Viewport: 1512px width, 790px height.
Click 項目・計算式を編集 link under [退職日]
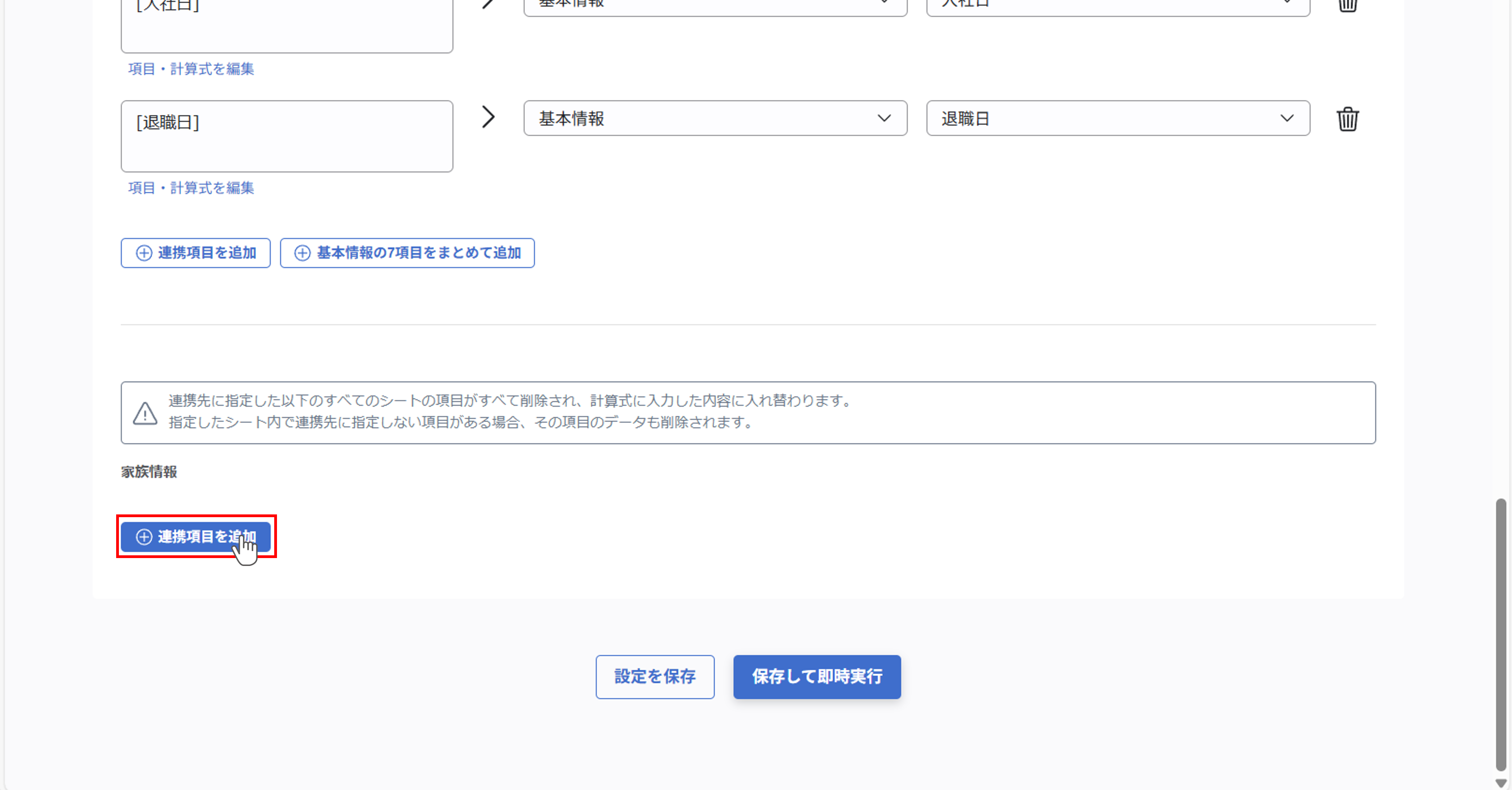pyautogui.click(x=190, y=188)
